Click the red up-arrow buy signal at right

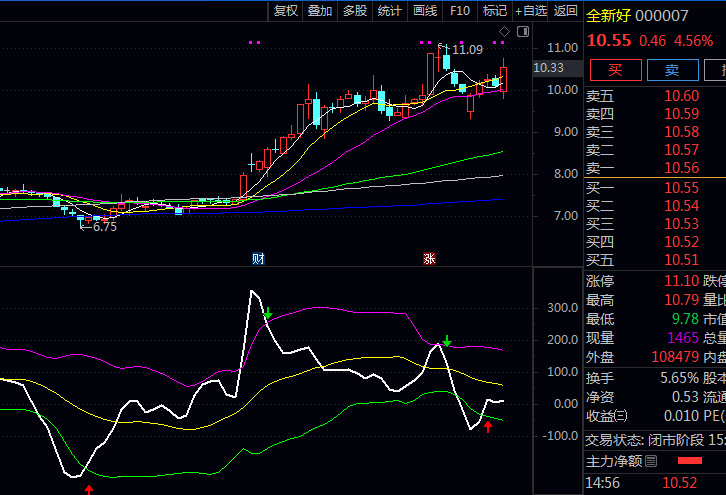coord(488,427)
